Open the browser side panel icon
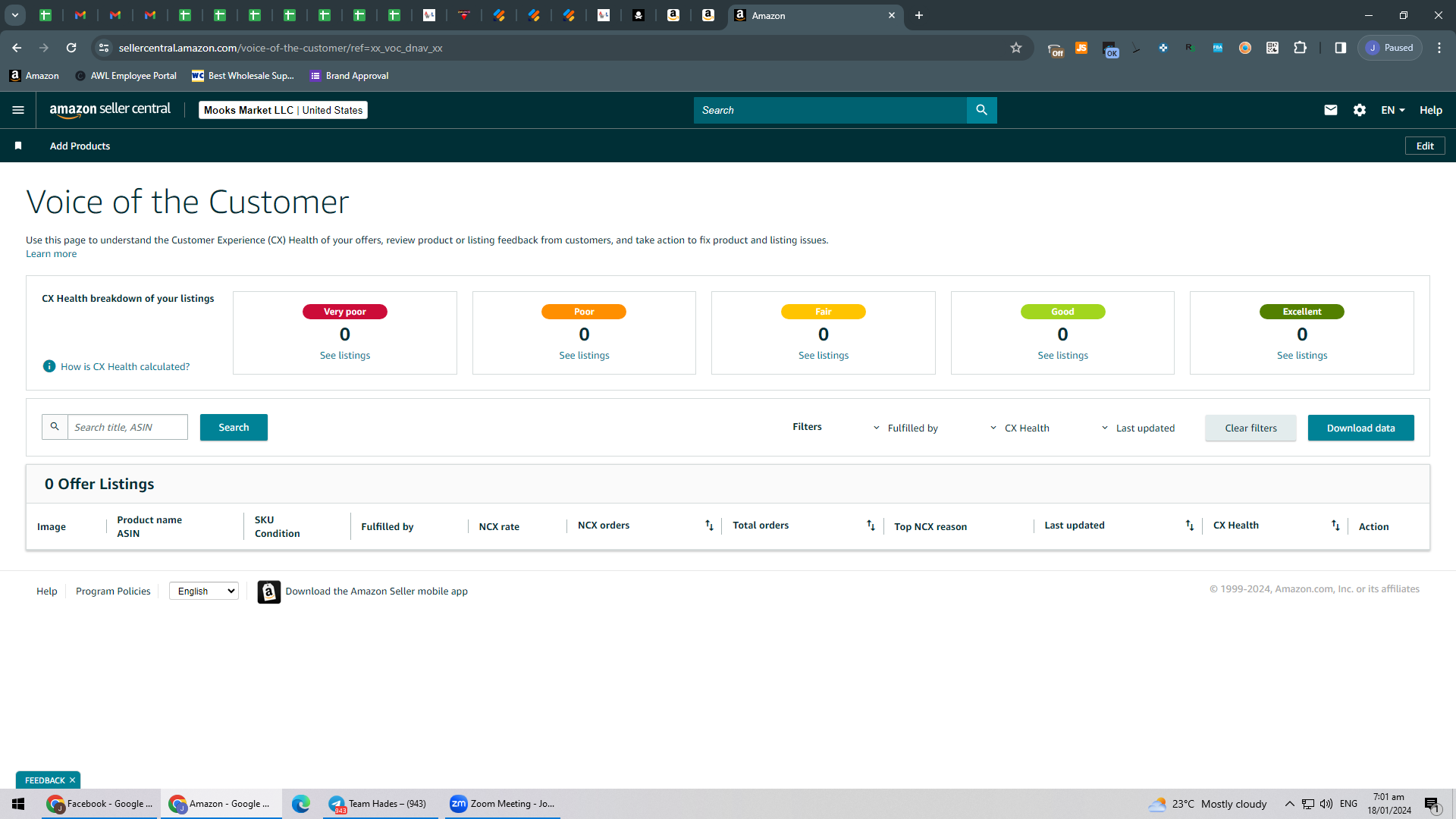The width and height of the screenshot is (1456, 819). [x=1340, y=48]
